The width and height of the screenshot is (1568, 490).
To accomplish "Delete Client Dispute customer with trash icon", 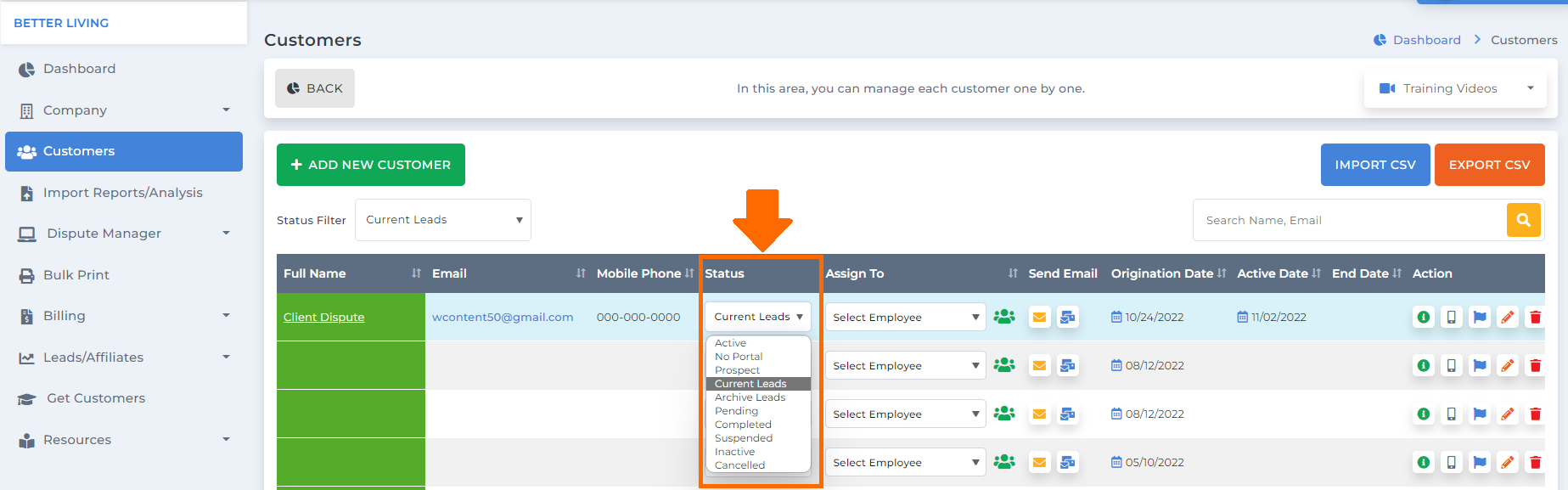I will [x=1535, y=317].
